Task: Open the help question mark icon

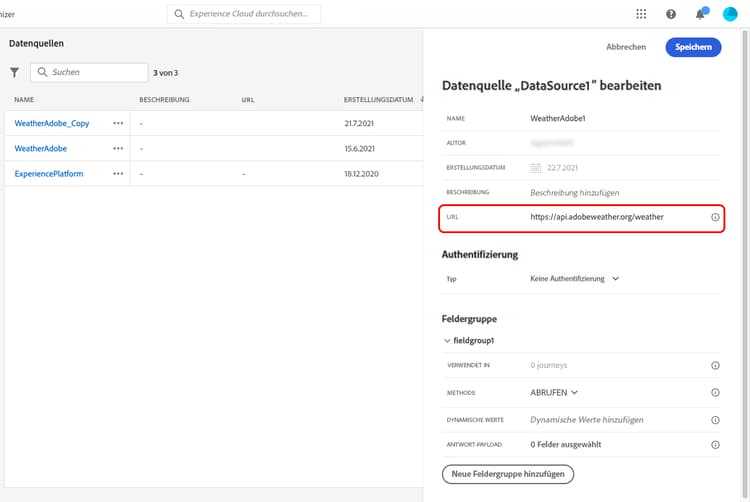Action: tap(671, 14)
